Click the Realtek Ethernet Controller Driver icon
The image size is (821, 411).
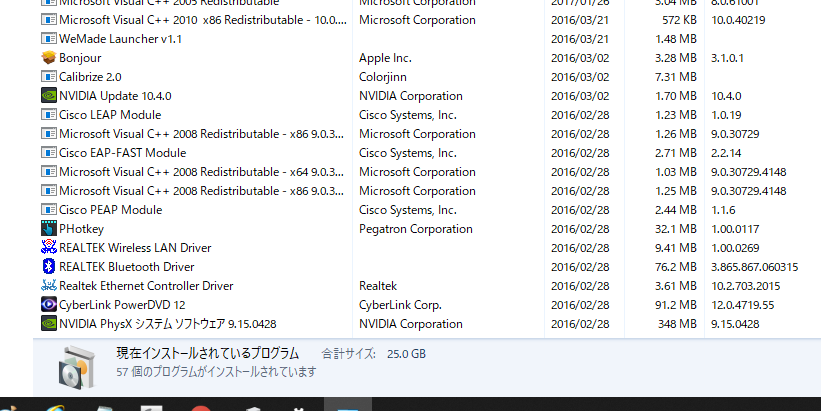[49, 286]
